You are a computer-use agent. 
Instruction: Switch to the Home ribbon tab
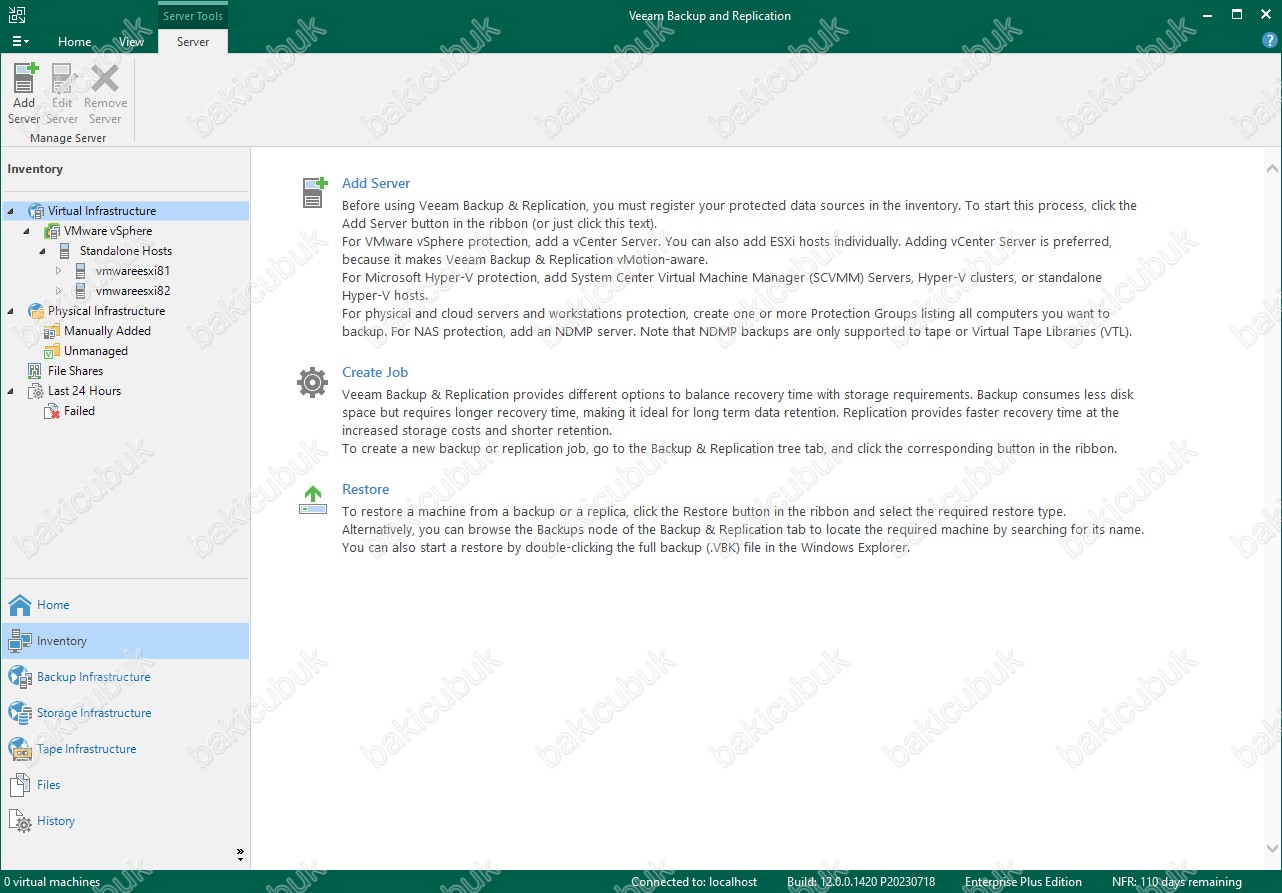click(x=75, y=42)
